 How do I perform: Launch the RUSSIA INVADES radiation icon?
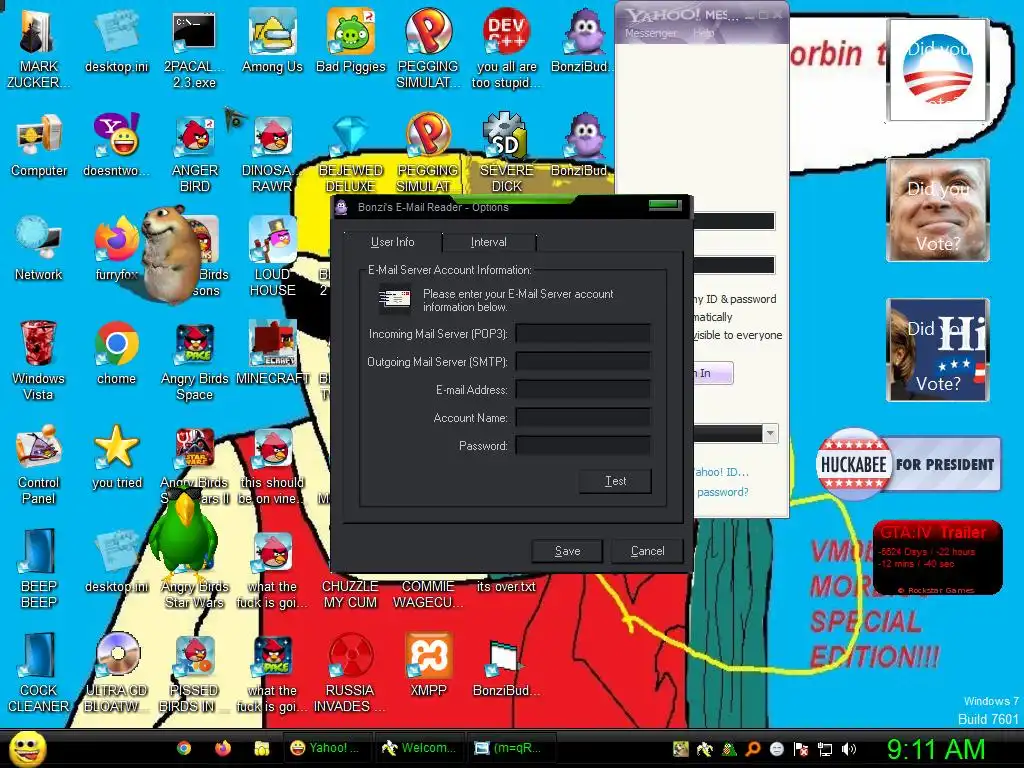click(350, 672)
